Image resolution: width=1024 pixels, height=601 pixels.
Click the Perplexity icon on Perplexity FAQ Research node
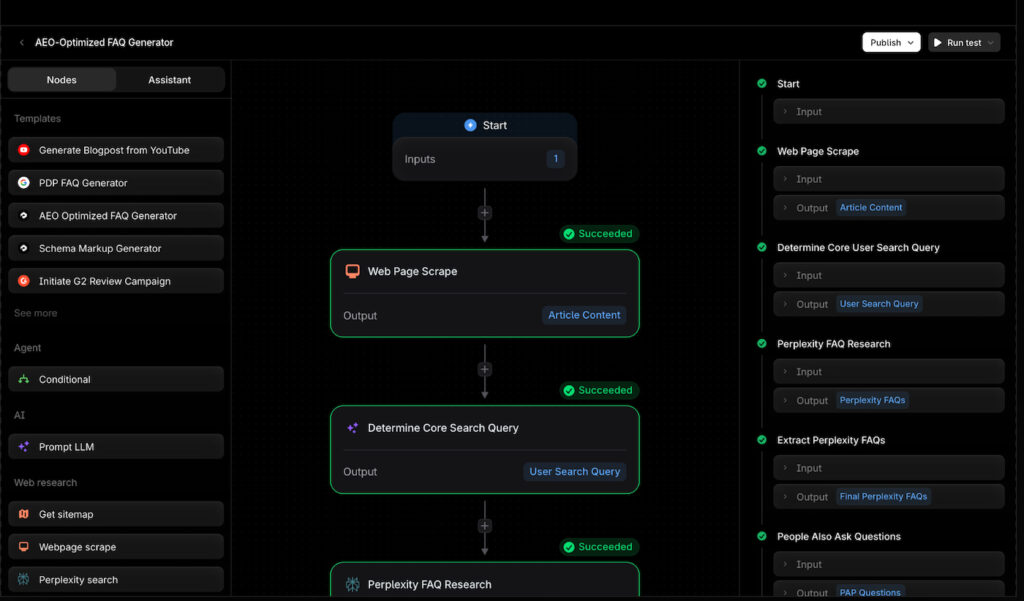point(353,584)
